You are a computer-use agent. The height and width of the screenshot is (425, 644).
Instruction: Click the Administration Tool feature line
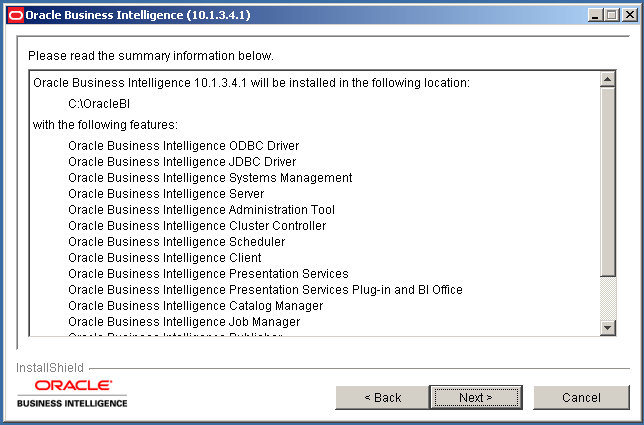201,210
